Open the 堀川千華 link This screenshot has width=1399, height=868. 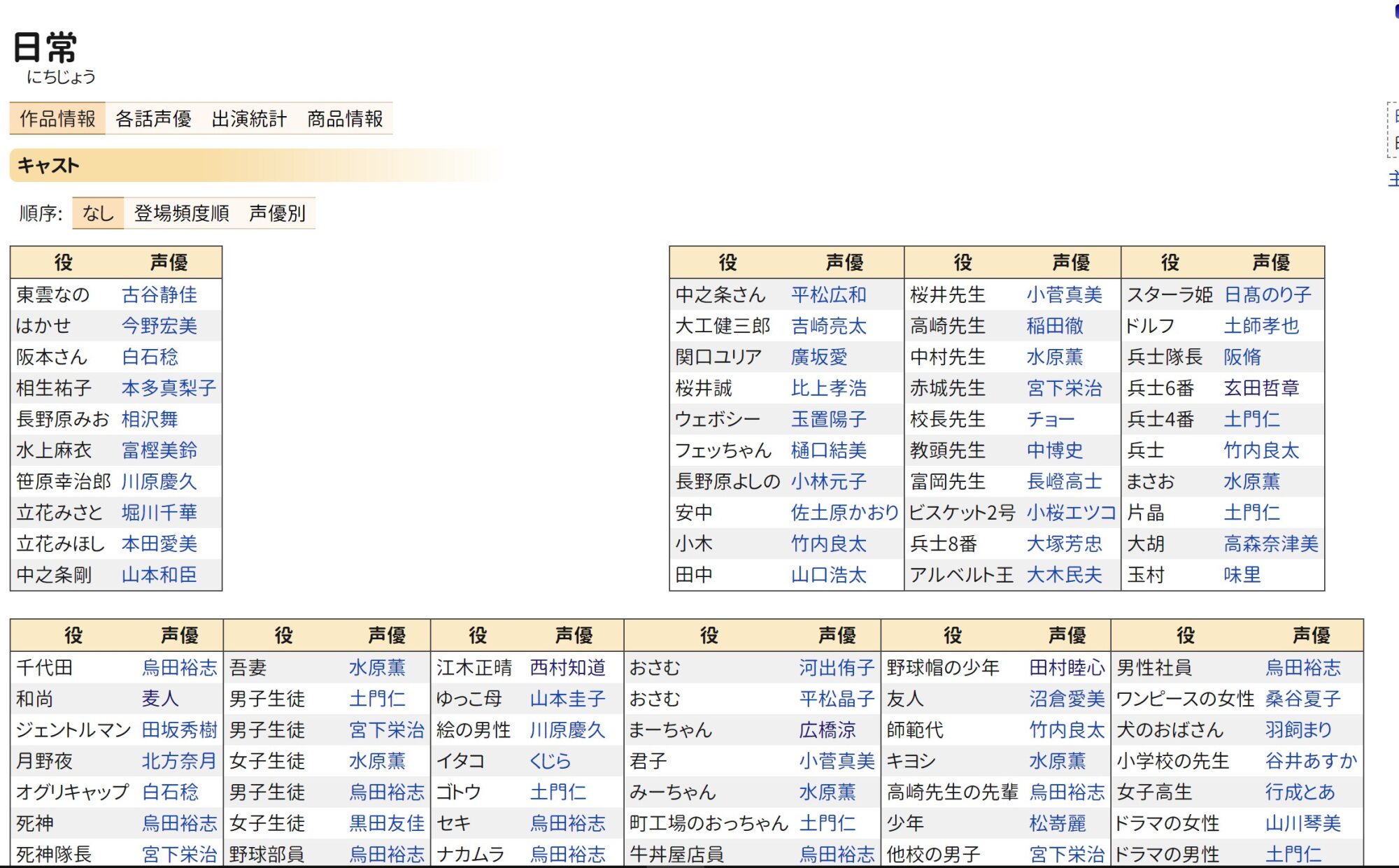(159, 513)
